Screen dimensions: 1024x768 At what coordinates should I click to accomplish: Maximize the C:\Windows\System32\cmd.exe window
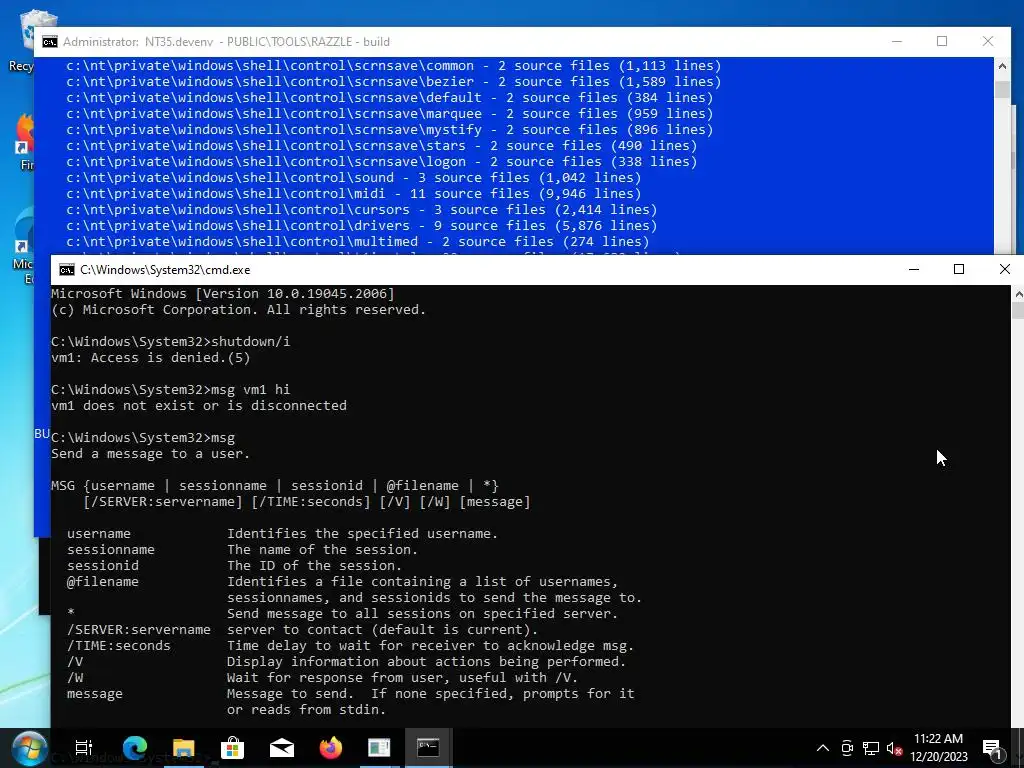(x=959, y=269)
